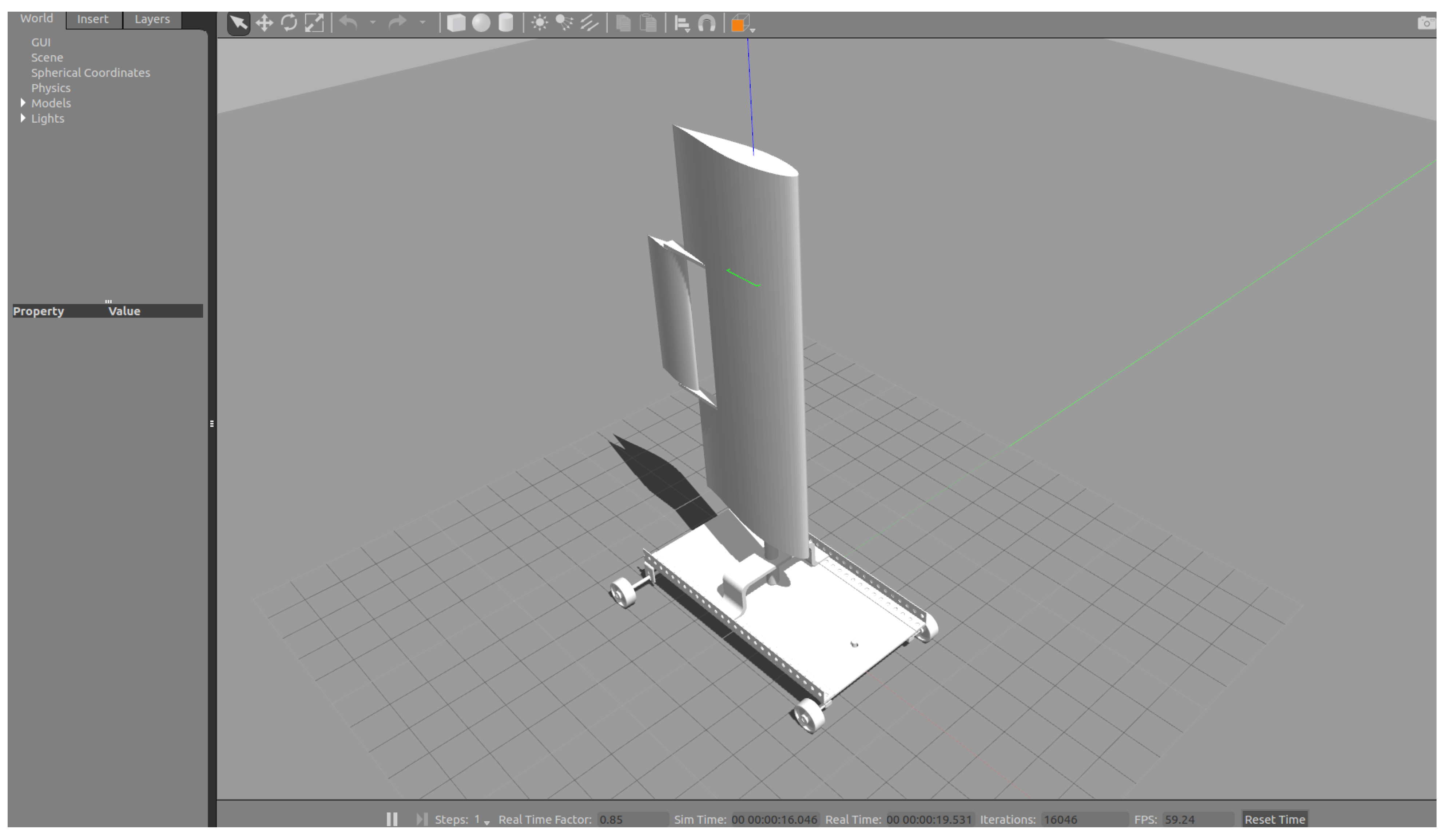Switch to the Insert tab

click(93, 19)
